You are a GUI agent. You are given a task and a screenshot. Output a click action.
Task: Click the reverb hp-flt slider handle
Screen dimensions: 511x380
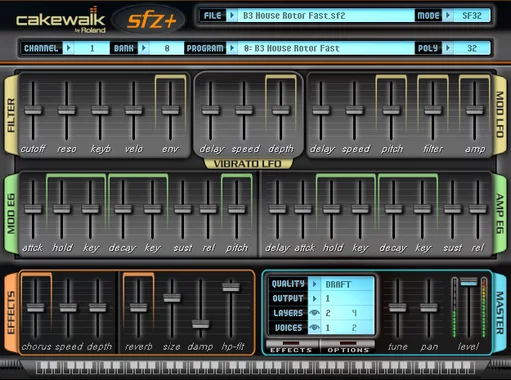231,287
